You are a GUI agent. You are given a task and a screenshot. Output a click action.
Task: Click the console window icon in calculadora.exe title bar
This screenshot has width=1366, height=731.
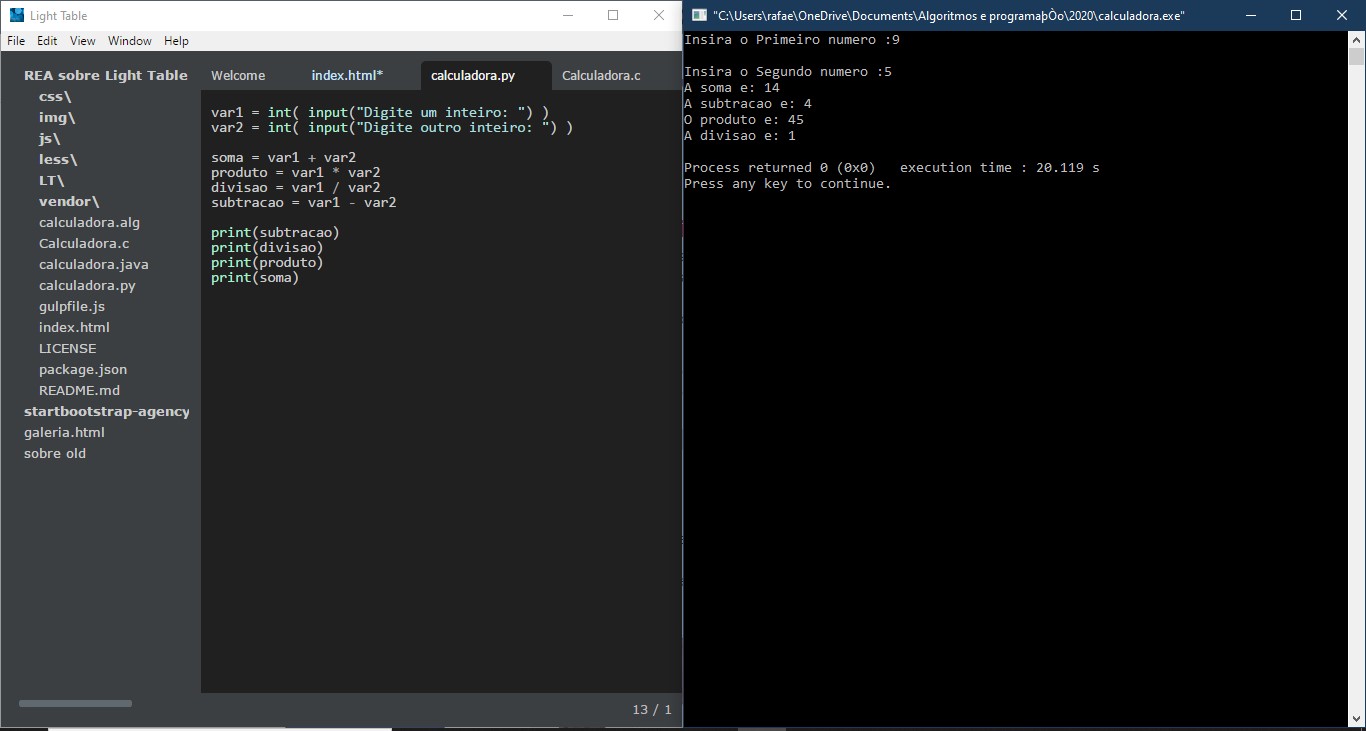[x=700, y=15]
